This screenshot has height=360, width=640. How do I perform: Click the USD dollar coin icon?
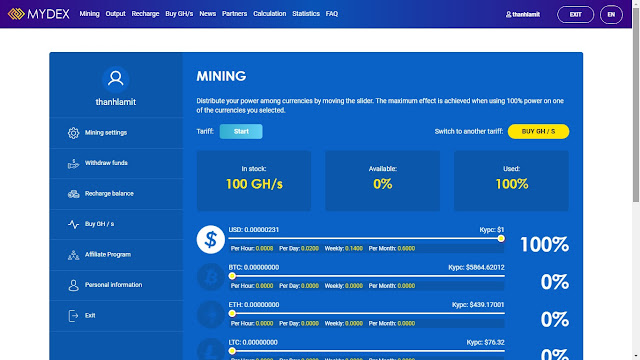(x=211, y=240)
